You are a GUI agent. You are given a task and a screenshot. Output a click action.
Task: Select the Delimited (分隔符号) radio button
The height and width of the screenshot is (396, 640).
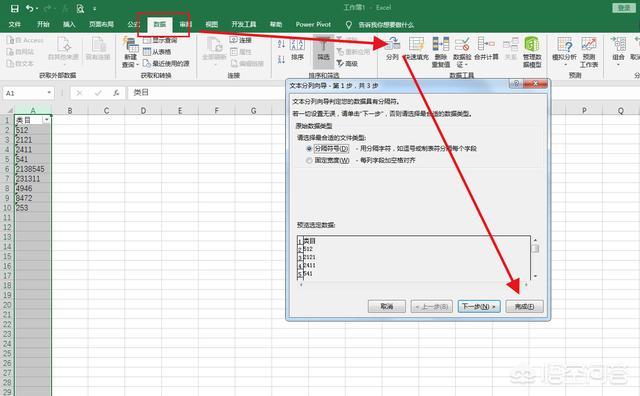(309, 149)
